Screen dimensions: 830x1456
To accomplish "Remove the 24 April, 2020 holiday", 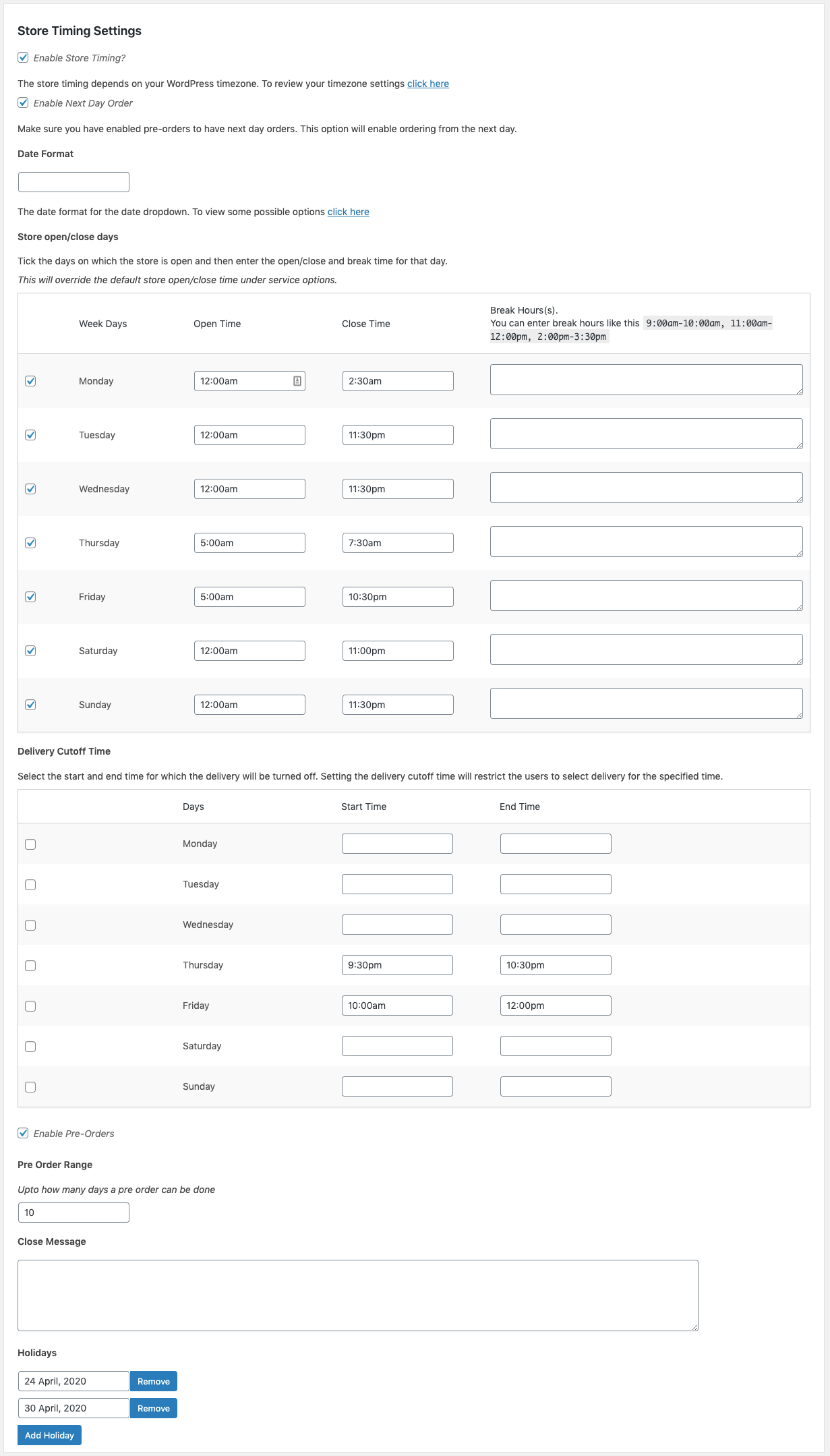I will coord(154,1381).
